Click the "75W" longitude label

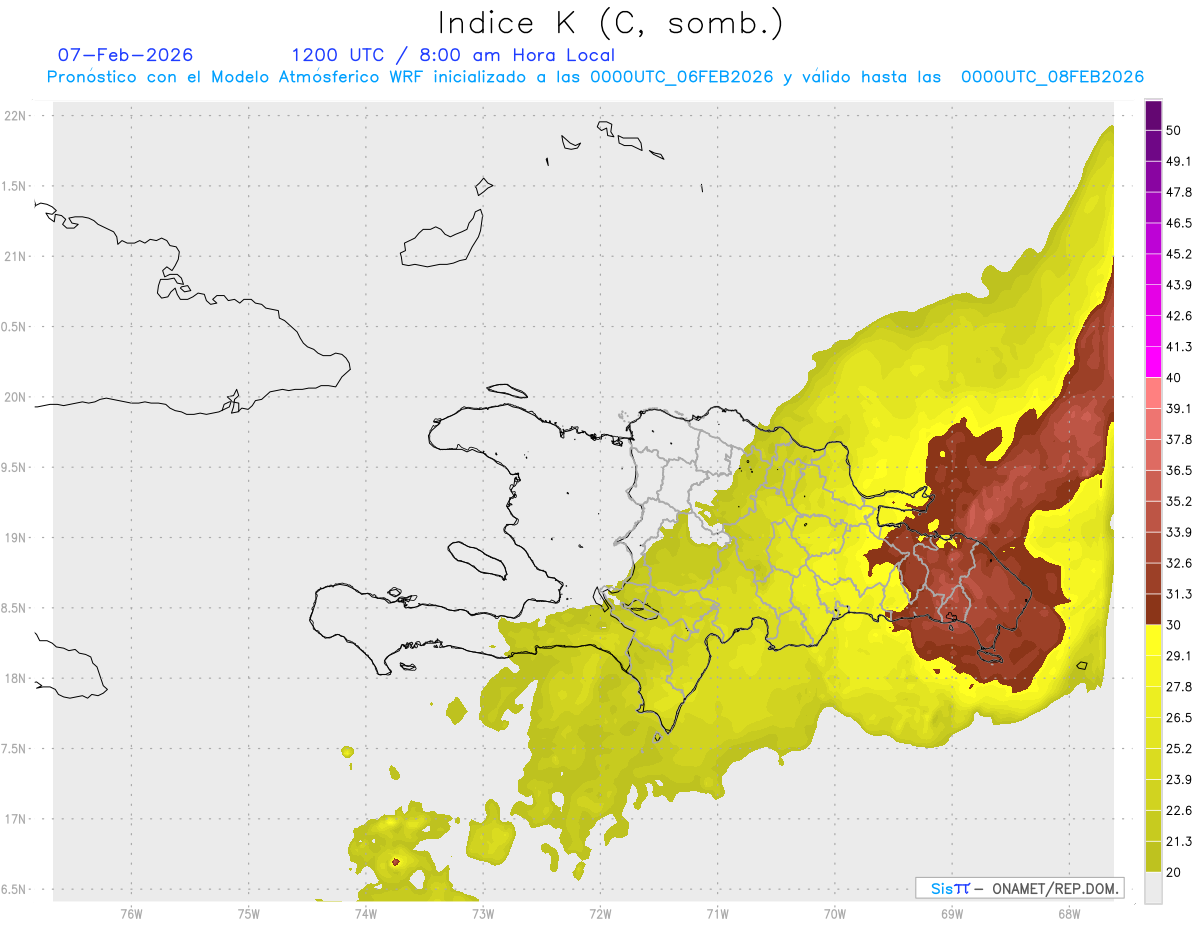(x=248, y=913)
